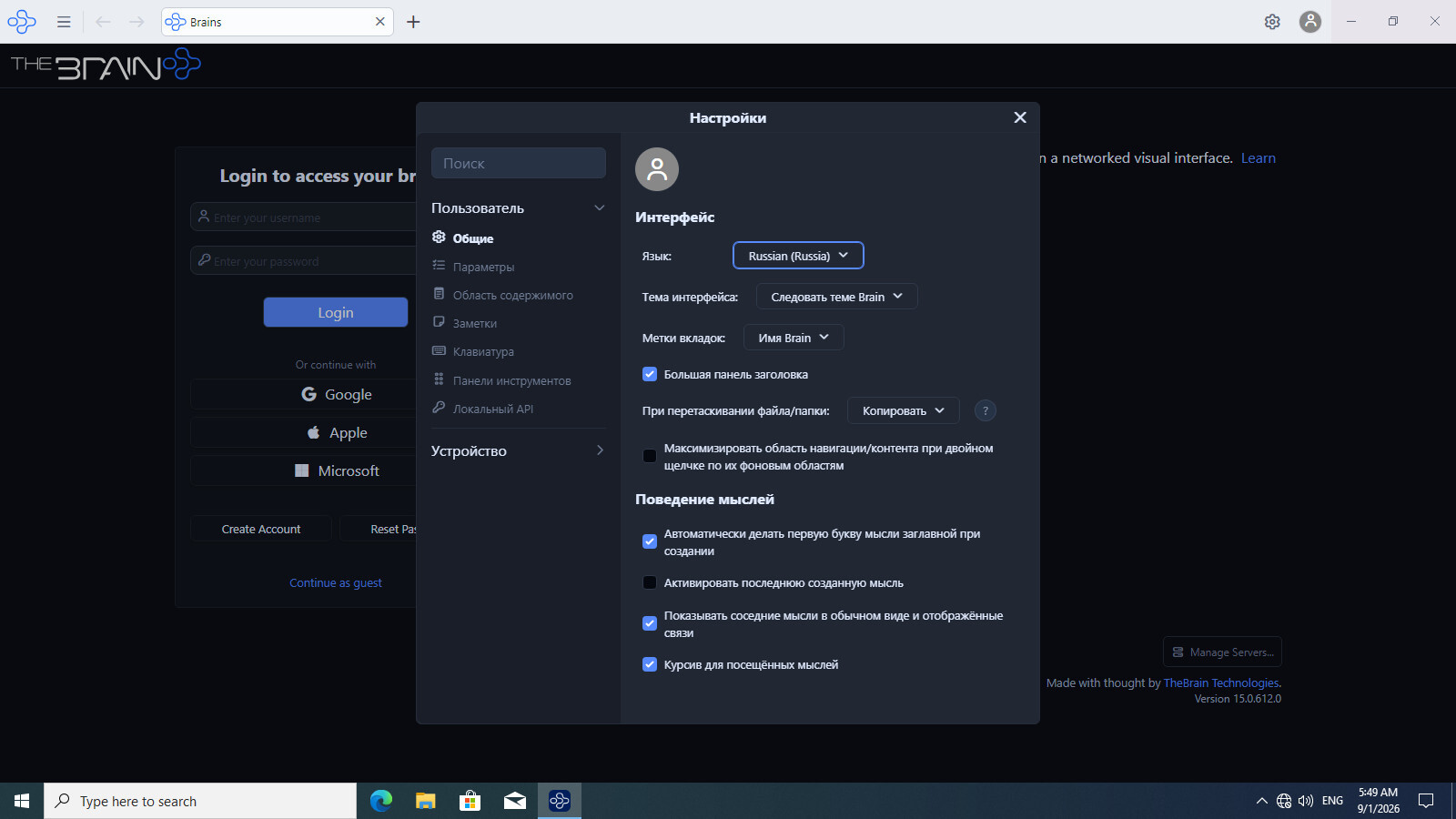
Task: Open Microsoft Store from taskbar
Action: pyautogui.click(x=470, y=801)
